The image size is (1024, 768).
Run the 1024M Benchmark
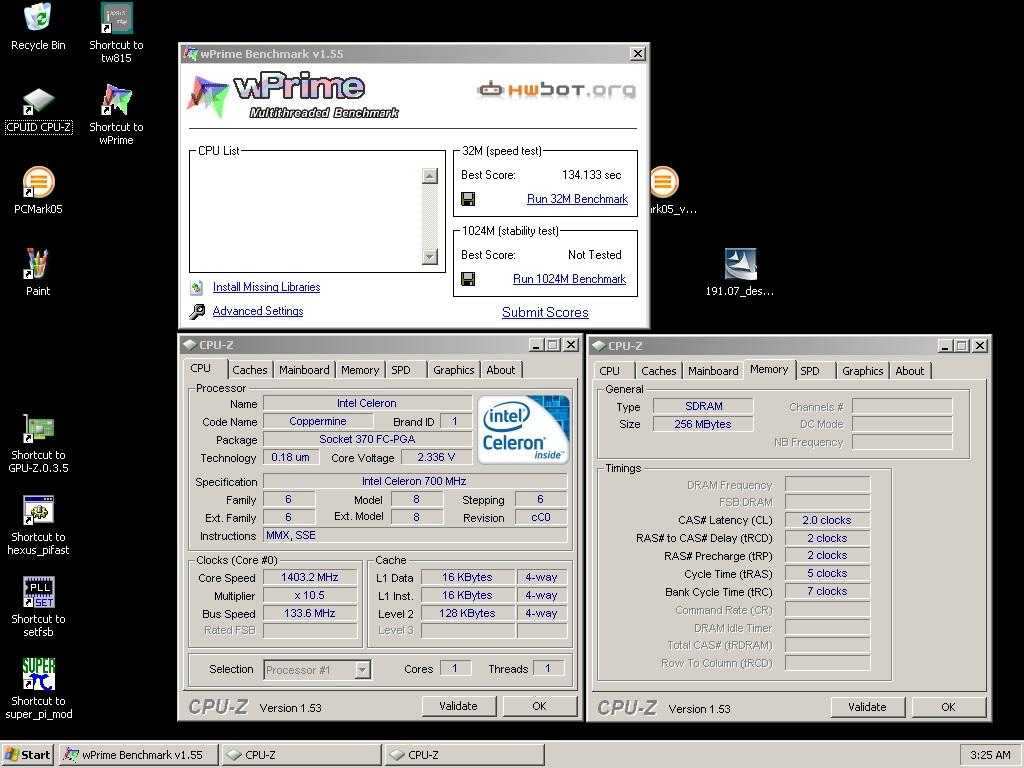pyautogui.click(x=569, y=280)
